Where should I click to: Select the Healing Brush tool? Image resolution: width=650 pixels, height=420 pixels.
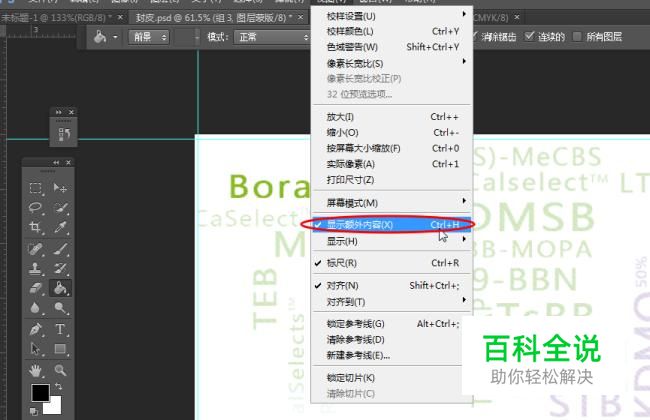tap(36, 249)
